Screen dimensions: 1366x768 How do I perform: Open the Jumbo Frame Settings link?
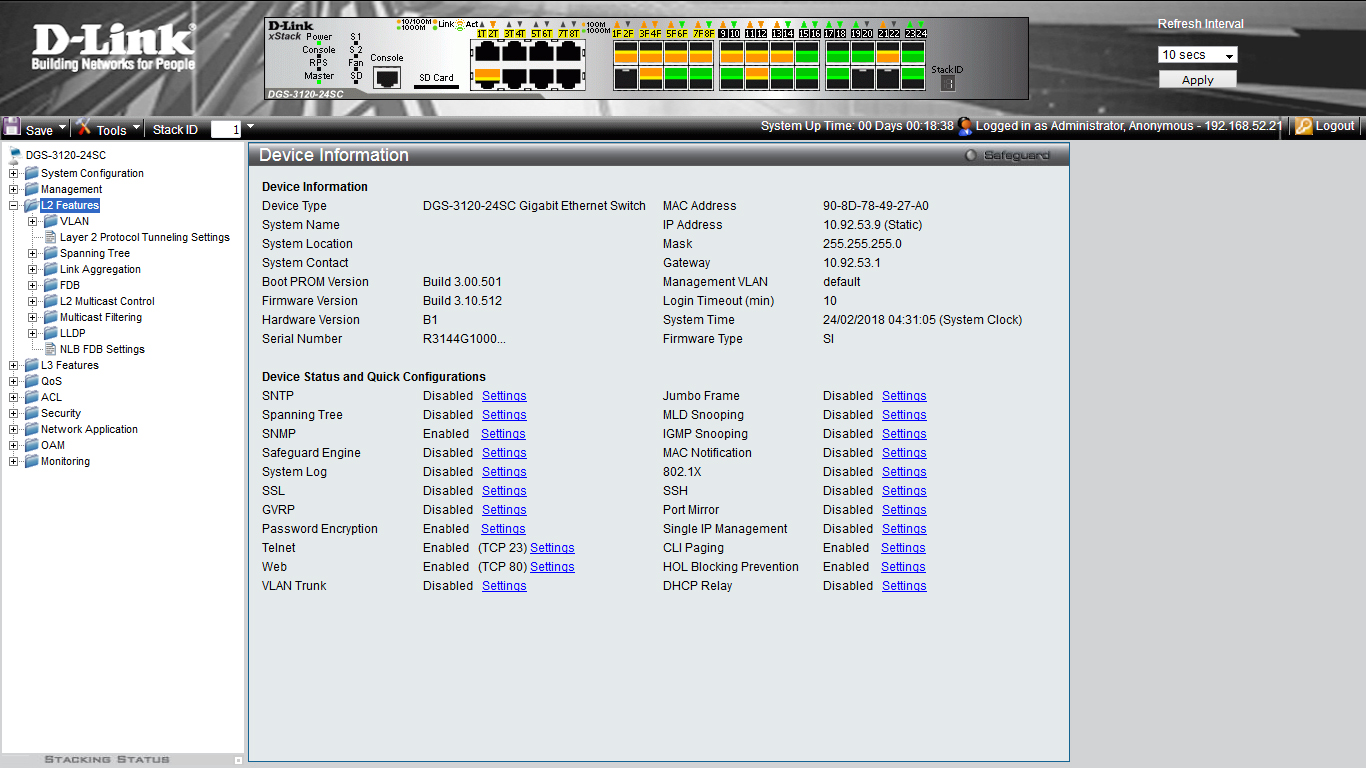click(x=904, y=396)
